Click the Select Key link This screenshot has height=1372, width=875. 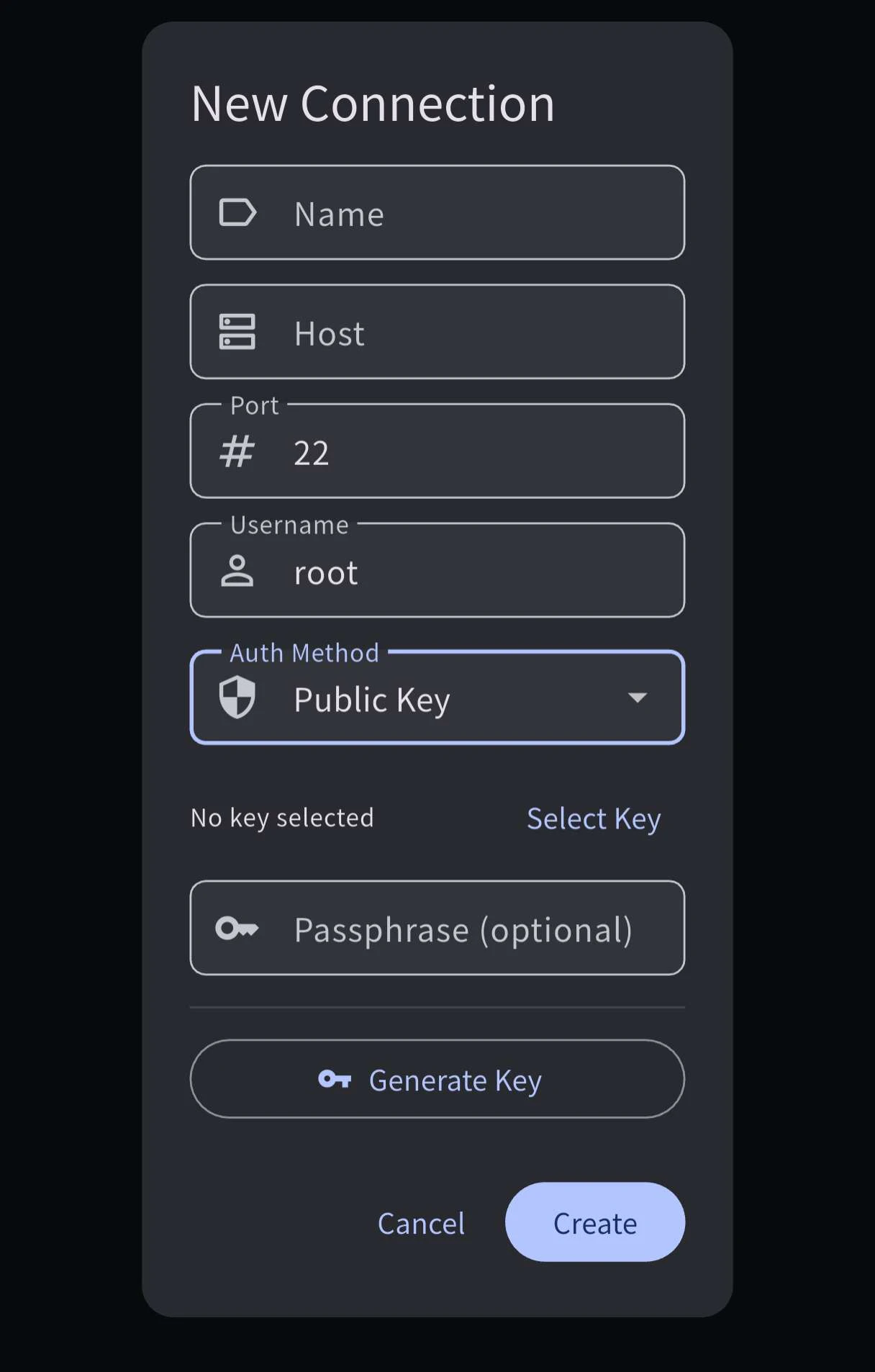[594, 818]
